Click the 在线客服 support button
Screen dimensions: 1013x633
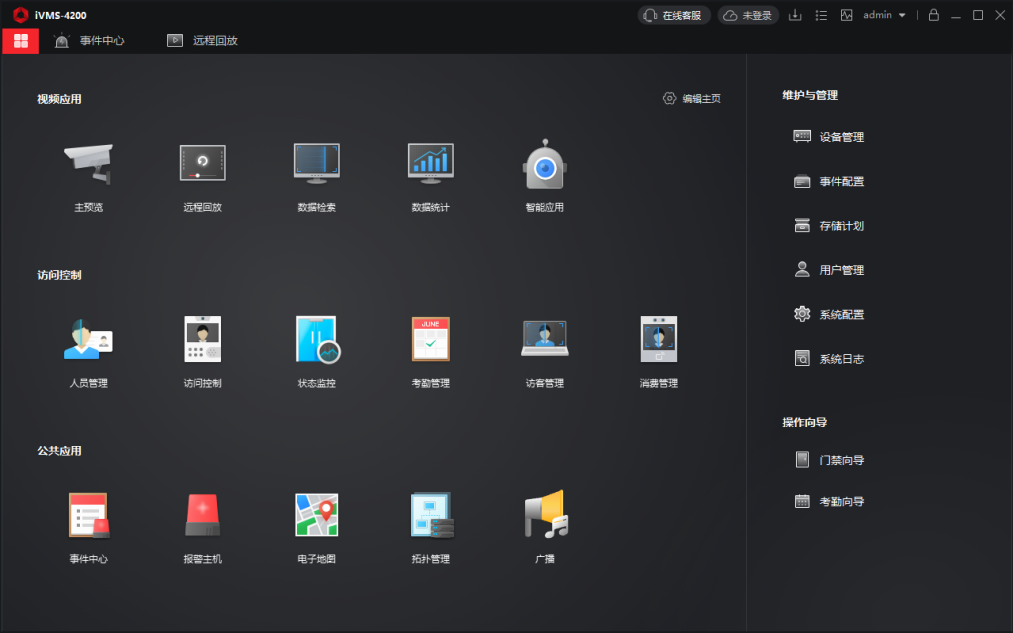[674, 15]
